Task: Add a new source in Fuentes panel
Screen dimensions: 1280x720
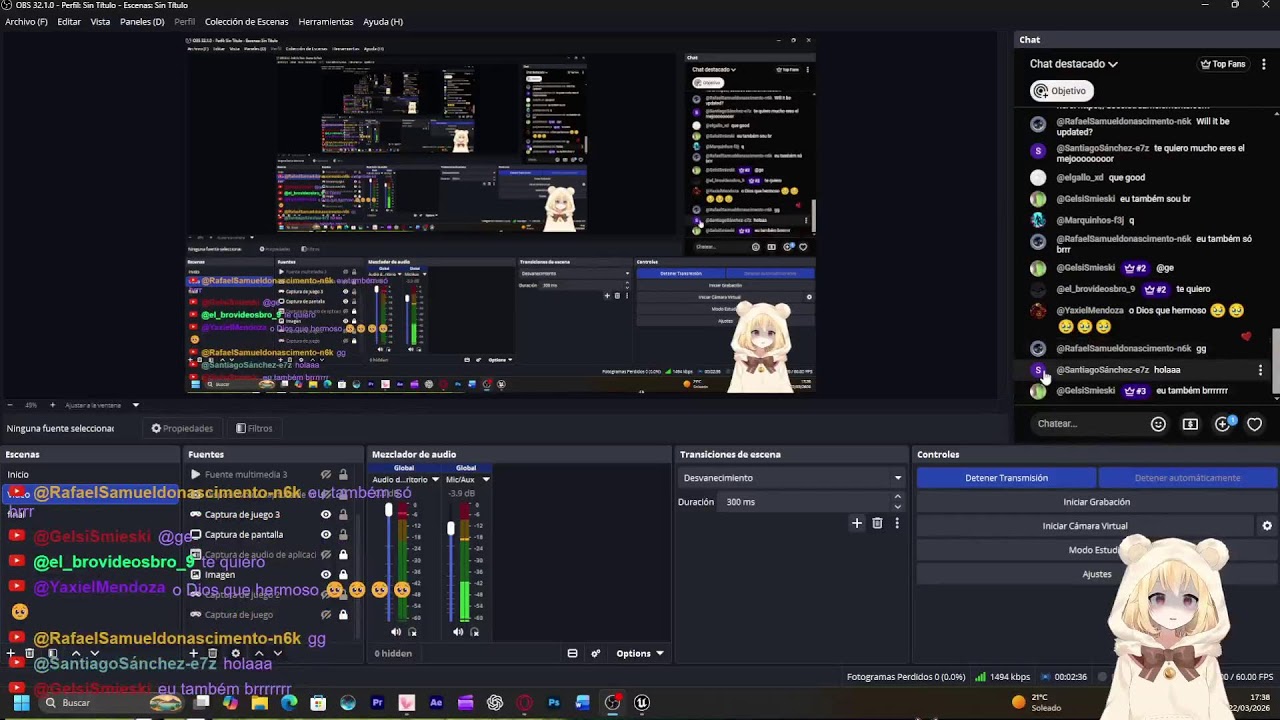Action: 194,653
